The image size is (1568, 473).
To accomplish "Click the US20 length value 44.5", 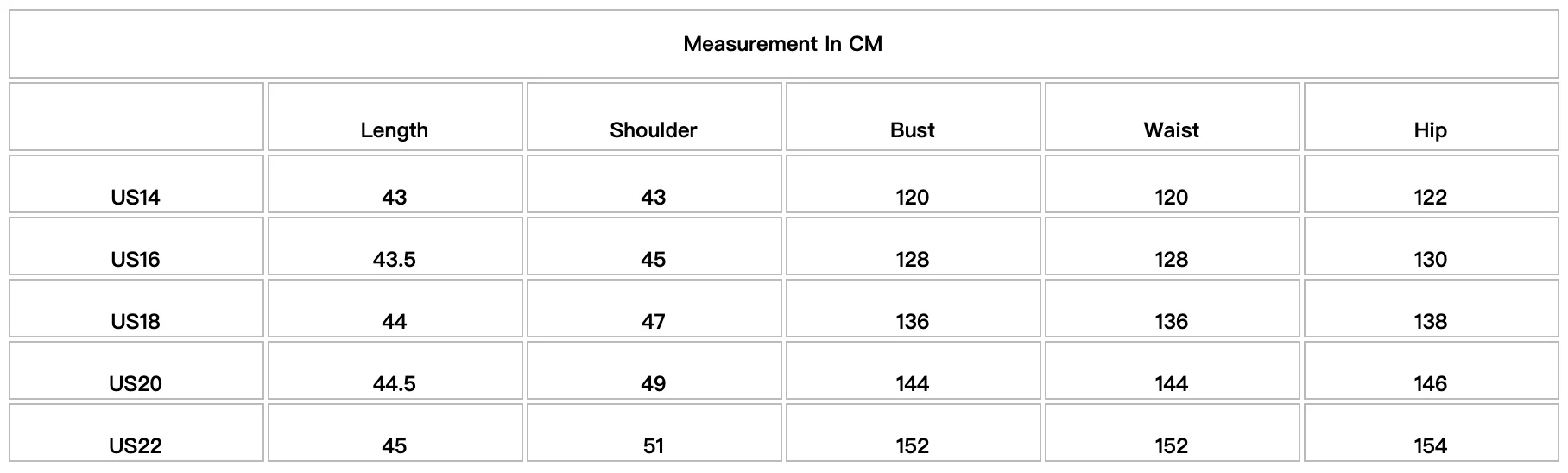I will 395,384.
